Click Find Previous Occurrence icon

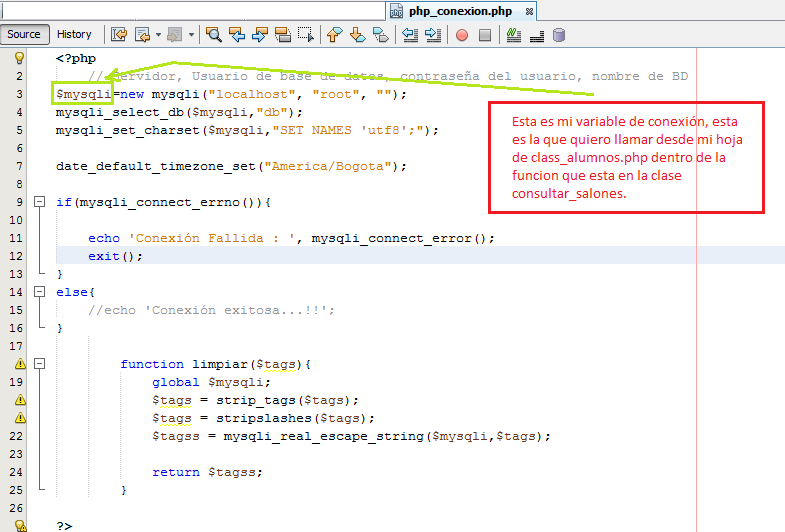237,35
